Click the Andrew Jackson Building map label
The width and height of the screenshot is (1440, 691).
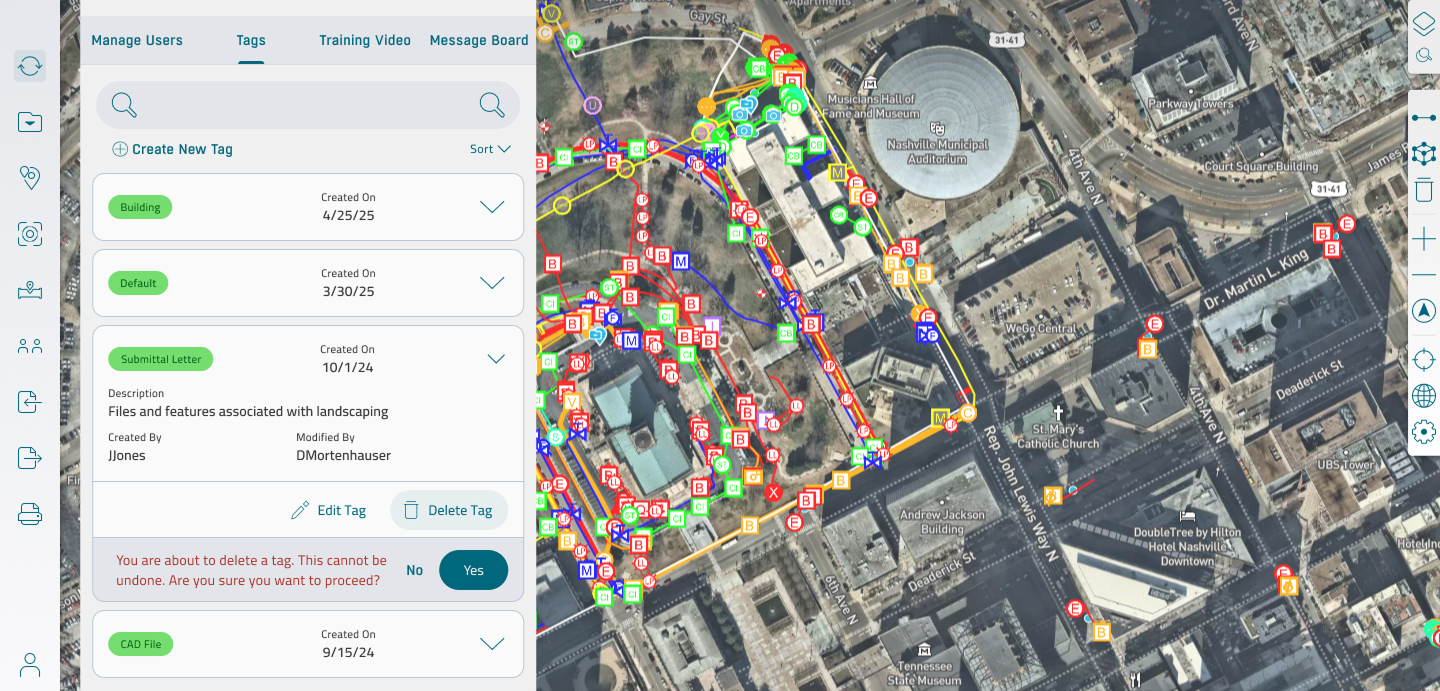942,522
